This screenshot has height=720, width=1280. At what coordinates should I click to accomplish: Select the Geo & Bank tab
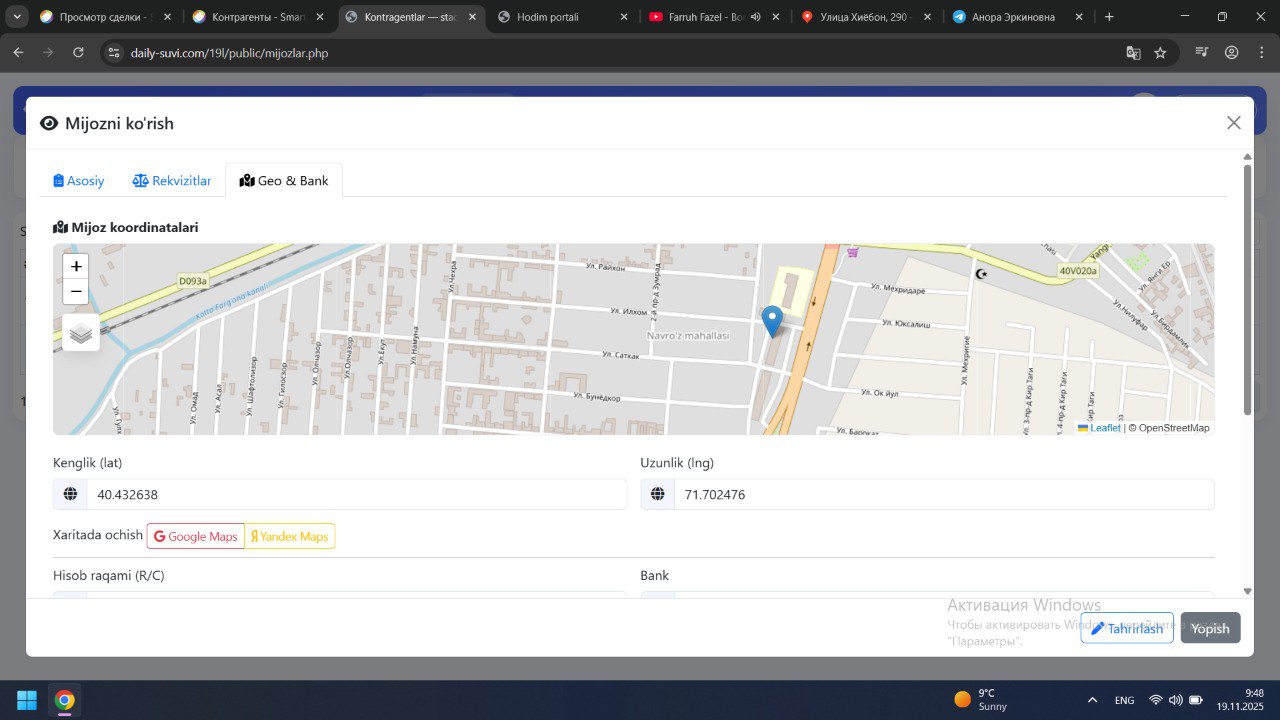pos(284,181)
